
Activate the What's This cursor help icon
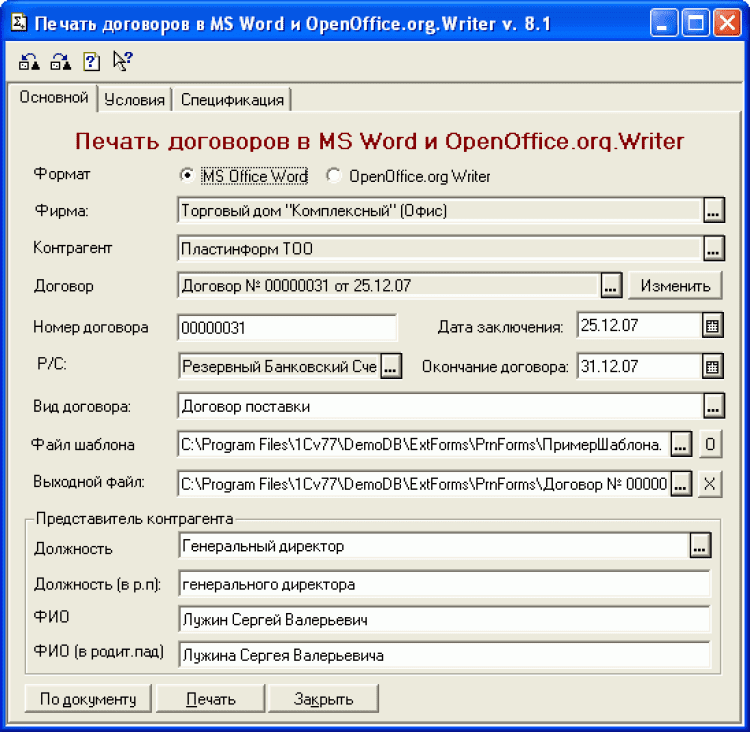(x=122, y=61)
